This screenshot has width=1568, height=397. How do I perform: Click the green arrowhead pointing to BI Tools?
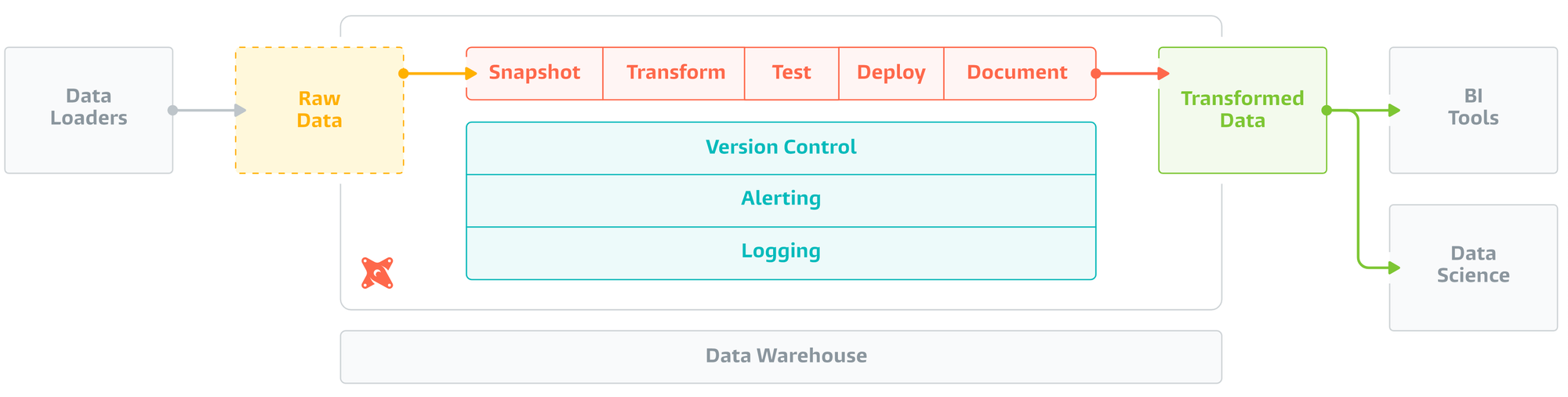click(x=1394, y=111)
